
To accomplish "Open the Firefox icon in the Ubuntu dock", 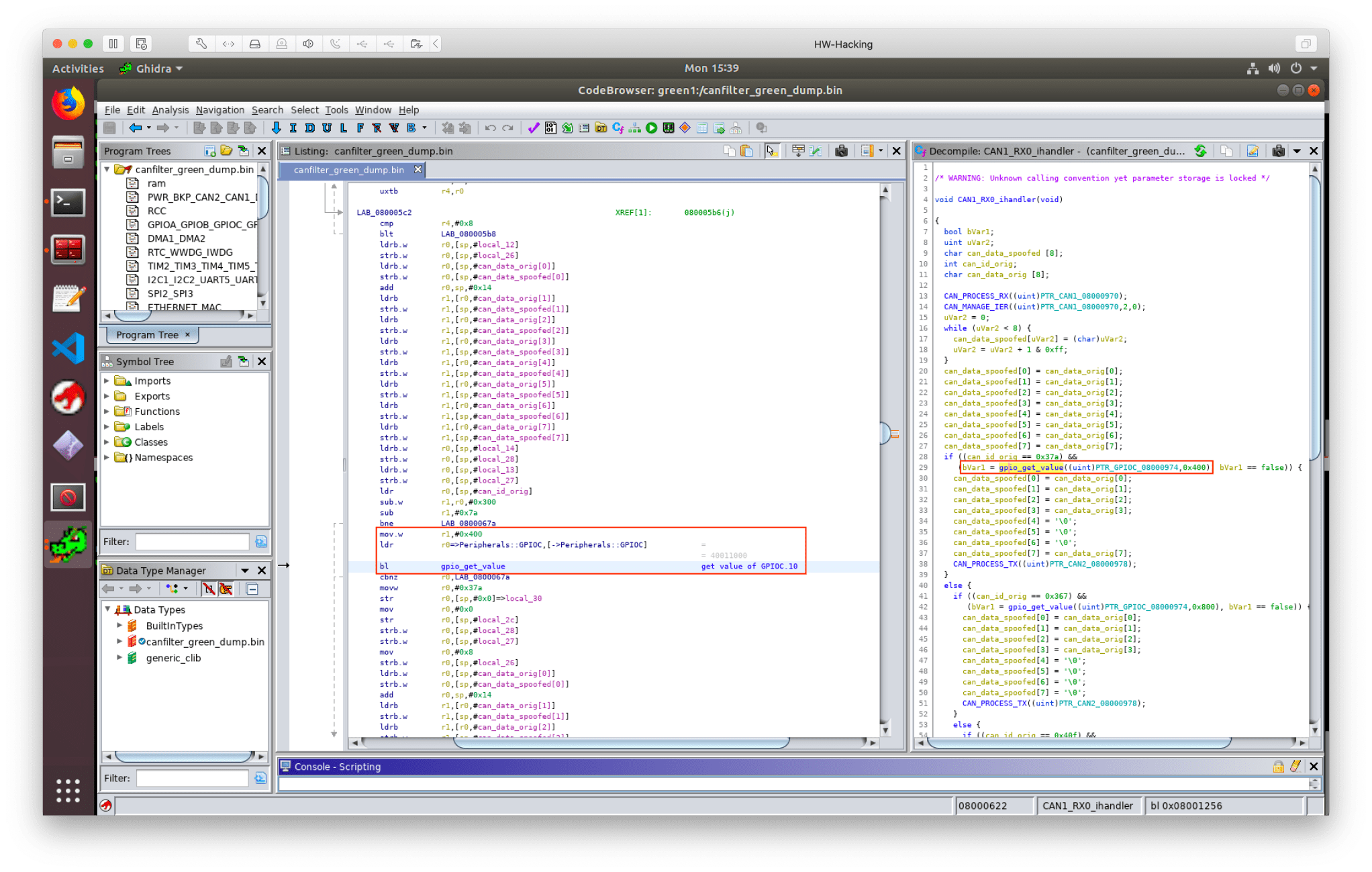I will (x=68, y=104).
